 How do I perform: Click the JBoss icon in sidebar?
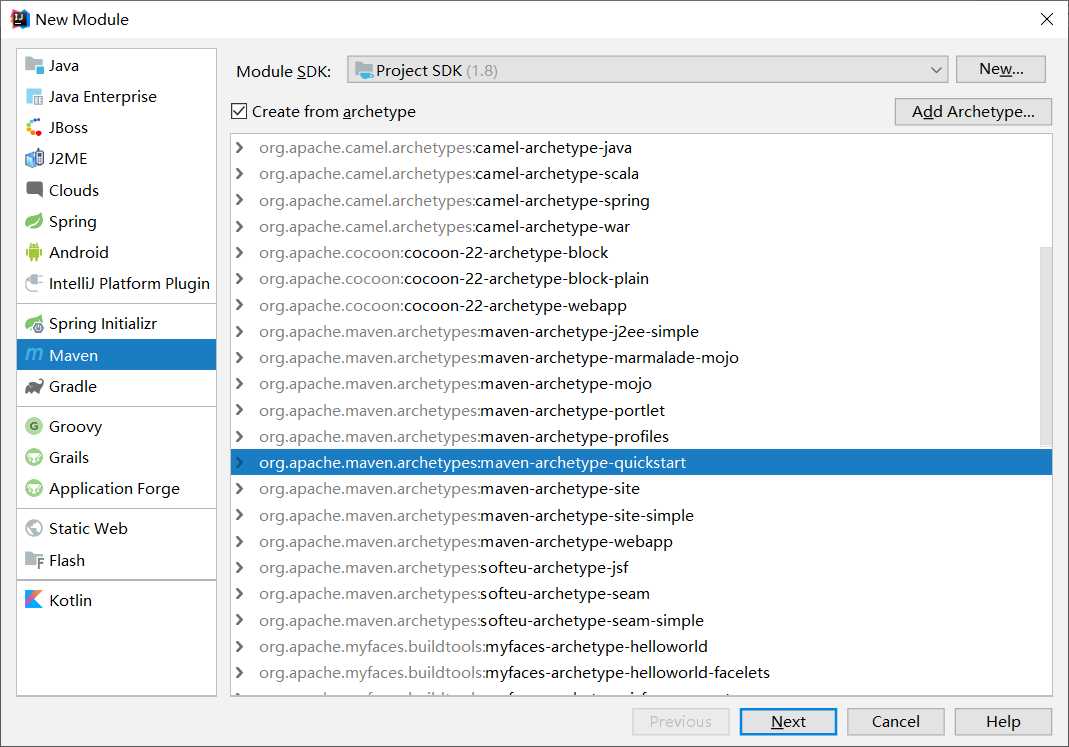coord(34,127)
